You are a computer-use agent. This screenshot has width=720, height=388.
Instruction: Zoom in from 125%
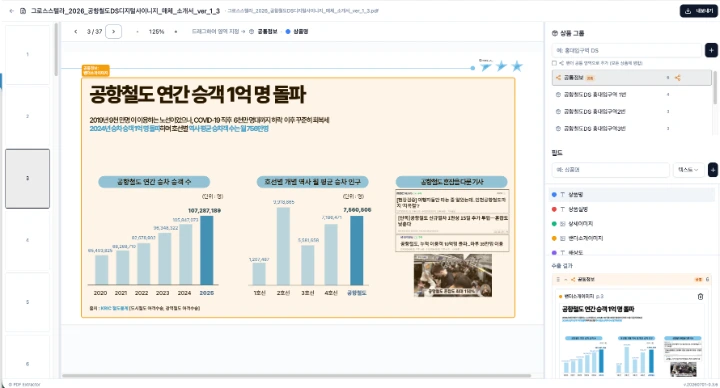tap(175, 32)
